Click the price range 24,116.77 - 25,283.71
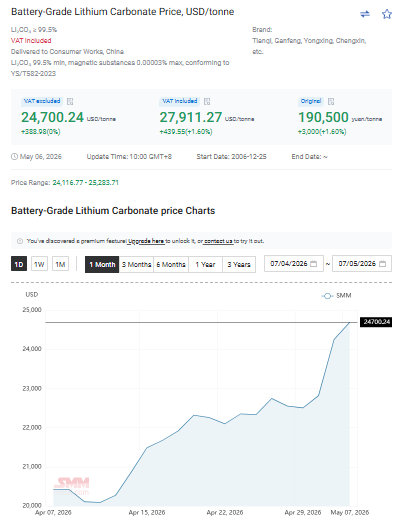This screenshot has width=400, height=527. [86, 183]
